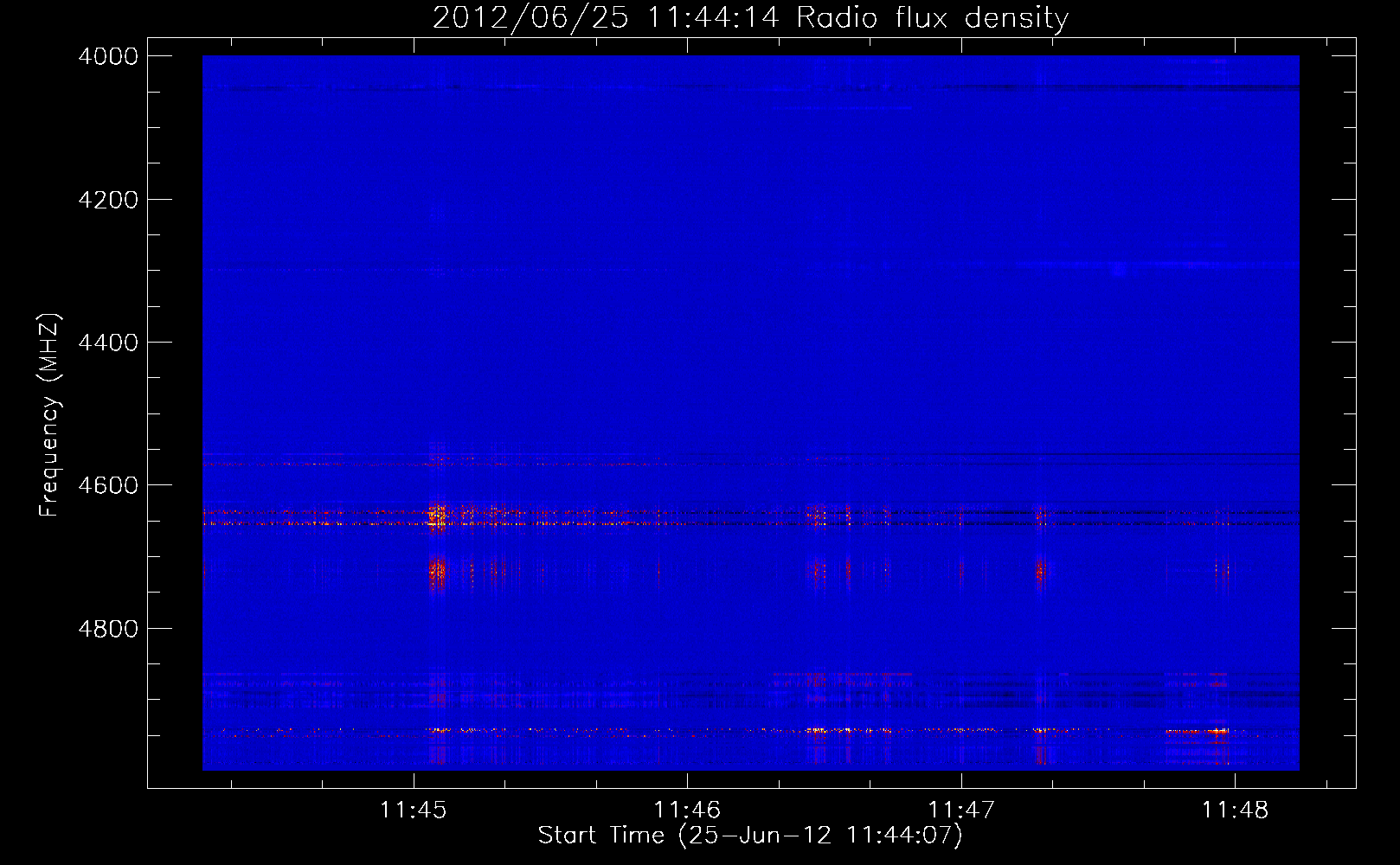Select the 4200 frequency tick label
1400x865 pixels.
tap(108, 200)
